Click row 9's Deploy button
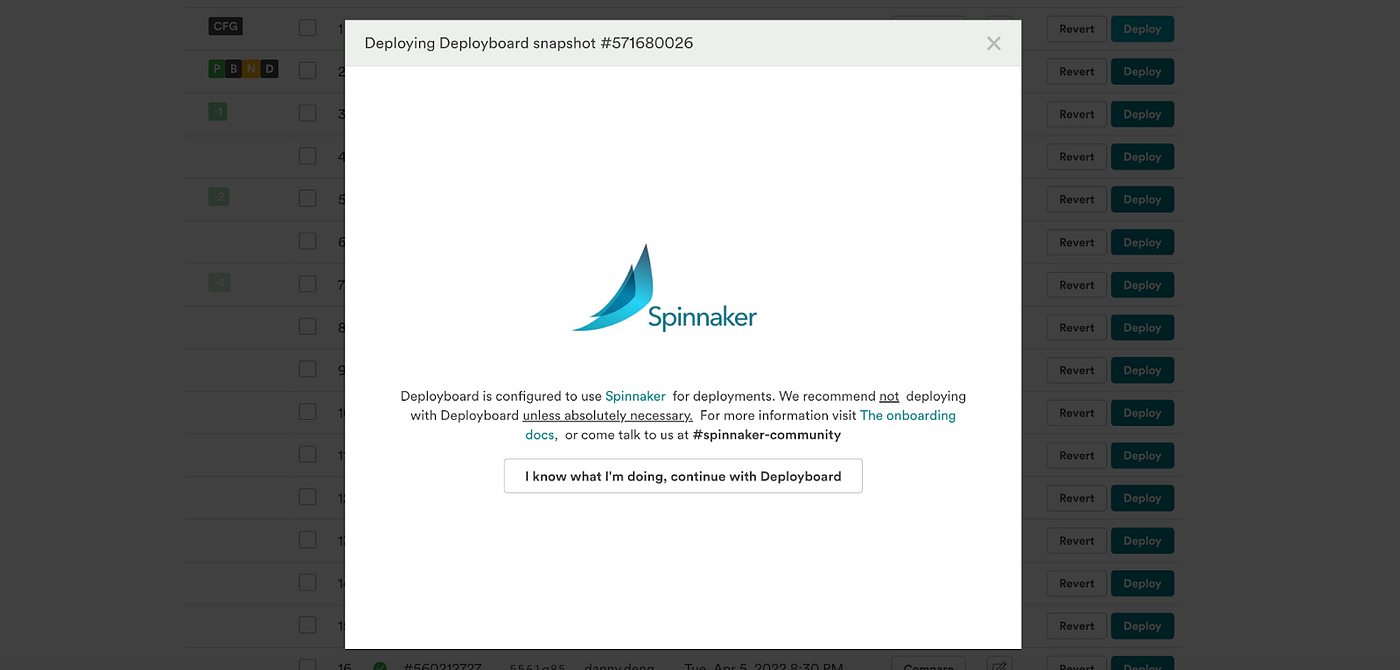The height and width of the screenshot is (670, 1400). point(1142,370)
